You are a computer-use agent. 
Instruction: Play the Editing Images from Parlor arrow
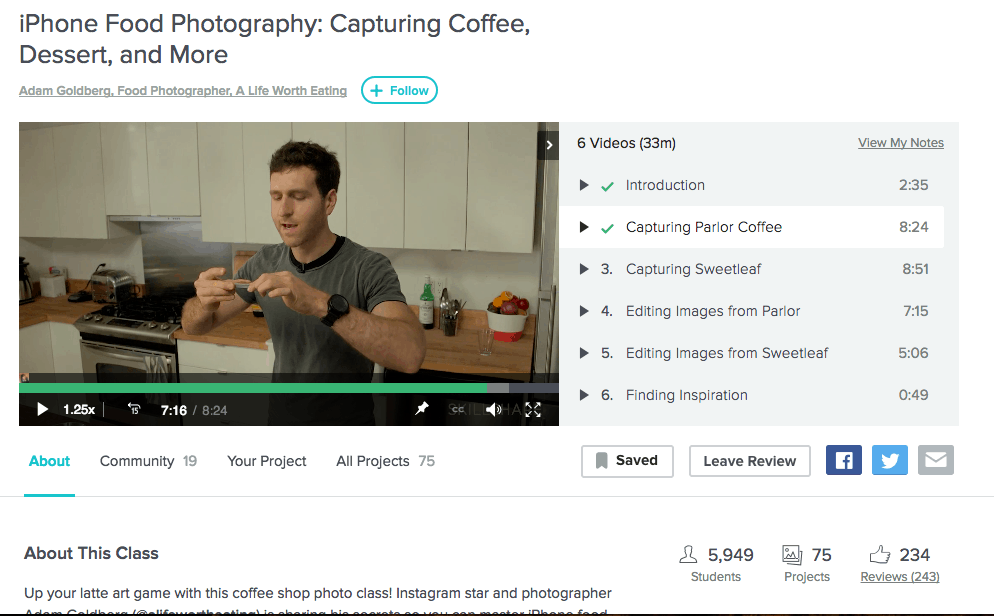(584, 311)
